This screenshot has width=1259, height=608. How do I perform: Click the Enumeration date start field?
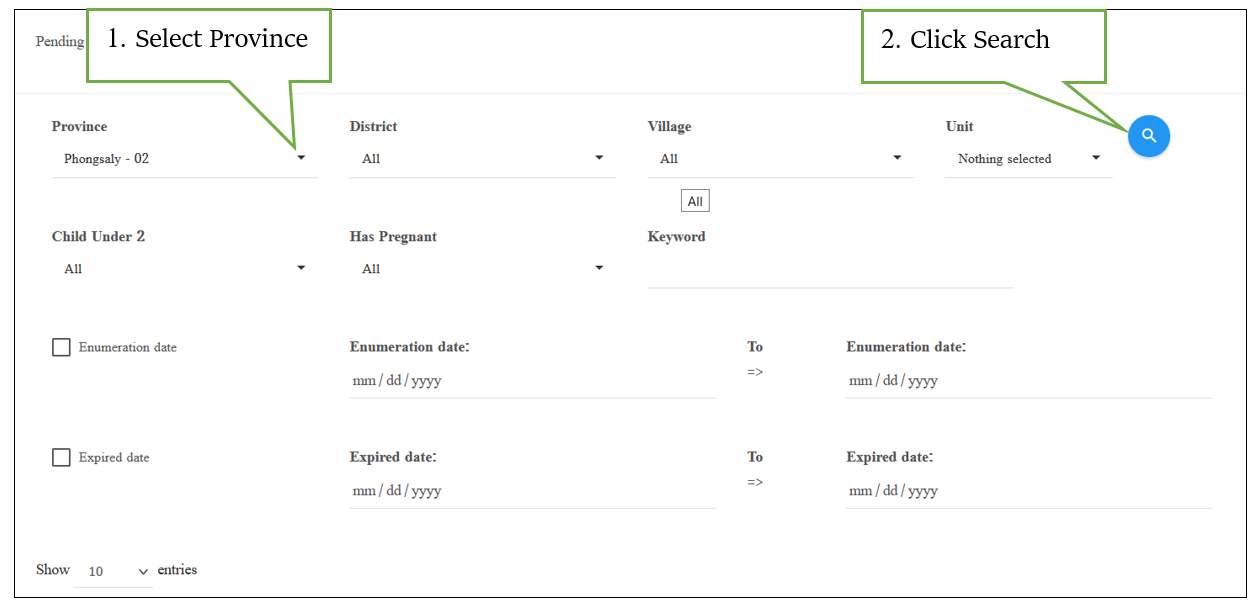click(x=532, y=381)
